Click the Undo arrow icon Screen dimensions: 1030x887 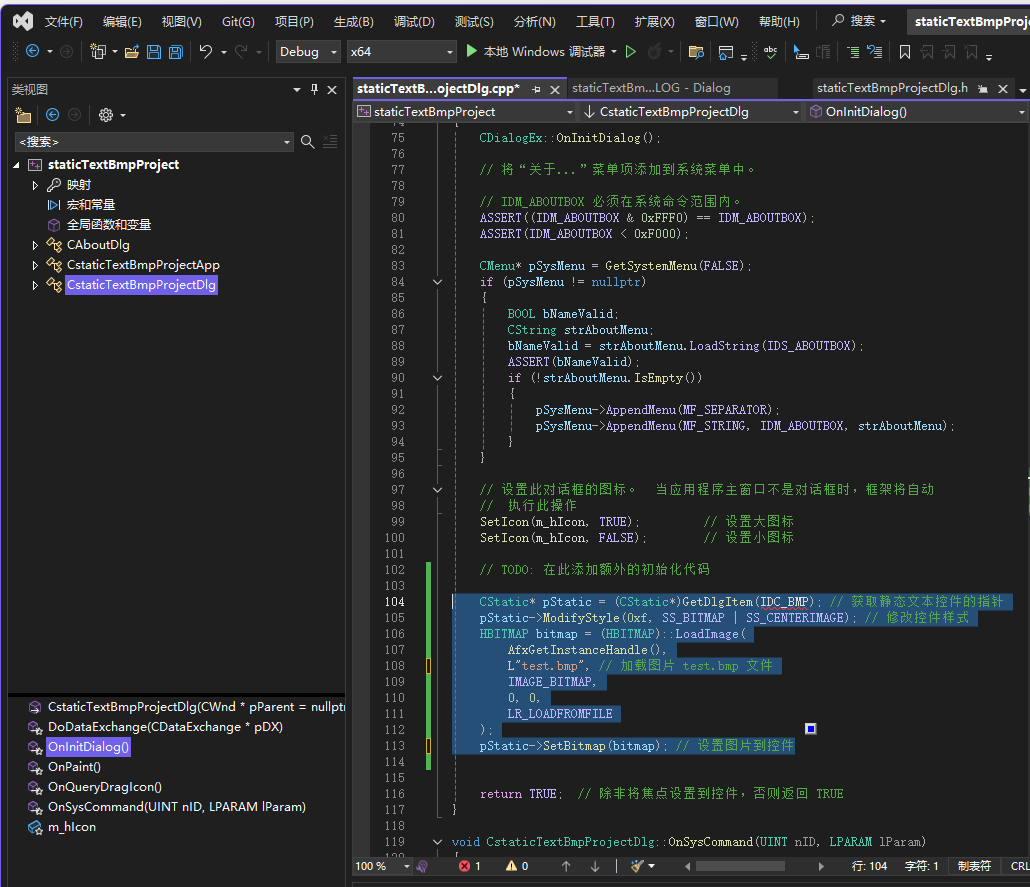tap(205, 52)
